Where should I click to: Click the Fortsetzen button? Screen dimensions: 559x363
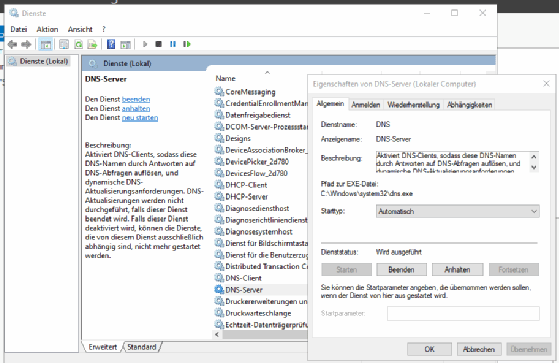point(513,270)
